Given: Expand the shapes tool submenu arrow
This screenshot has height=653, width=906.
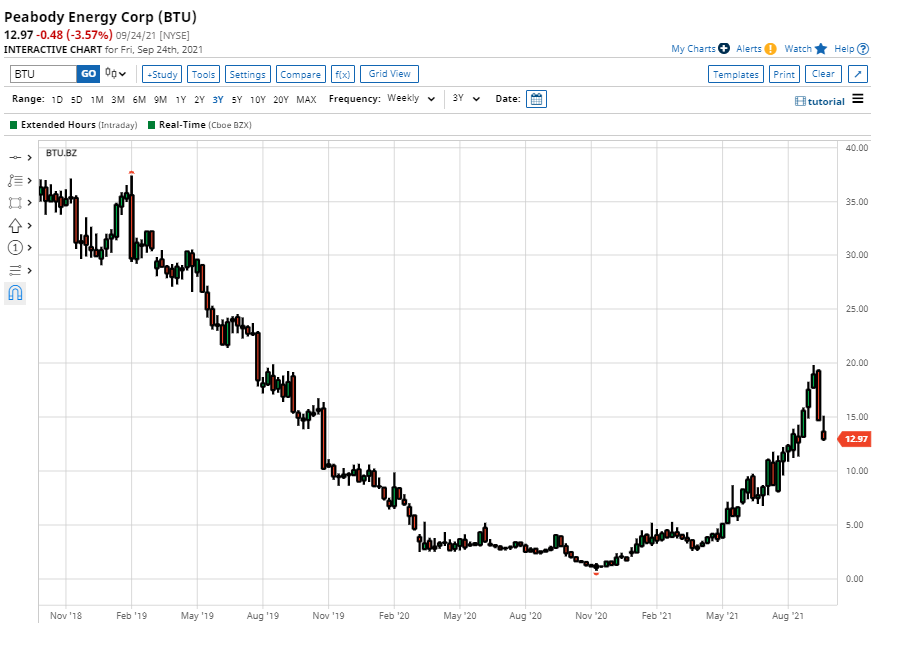Looking at the screenshot, I should tap(29, 203).
